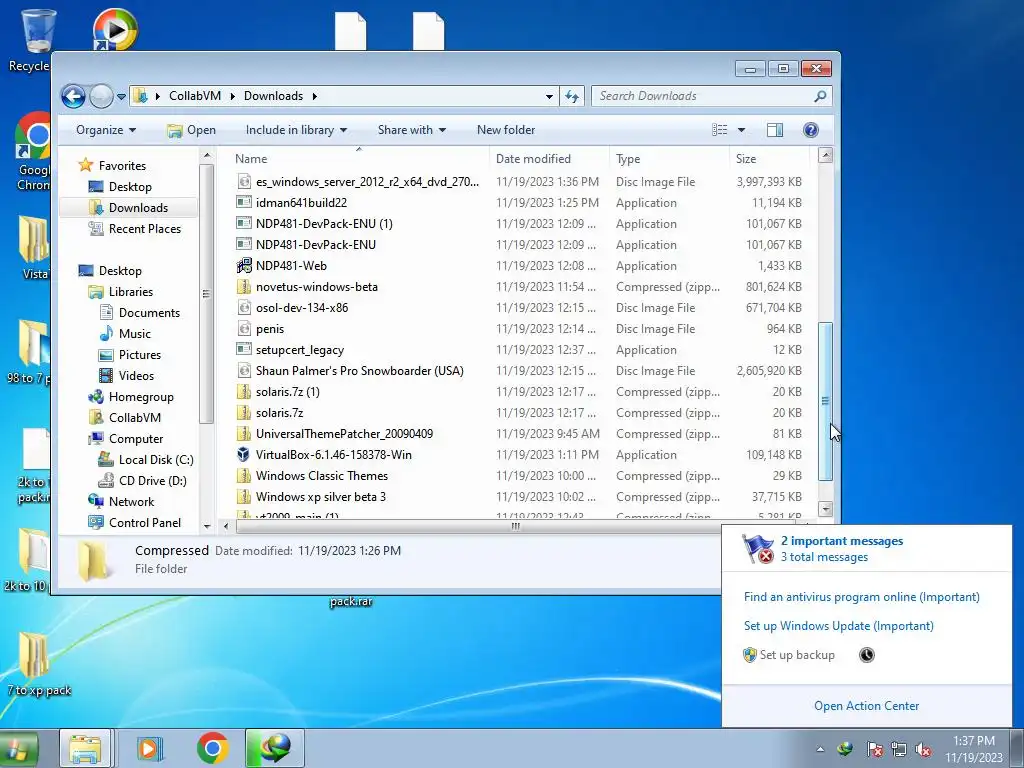Open Google Chrome from taskbar
1024x768 pixels.
212,748
